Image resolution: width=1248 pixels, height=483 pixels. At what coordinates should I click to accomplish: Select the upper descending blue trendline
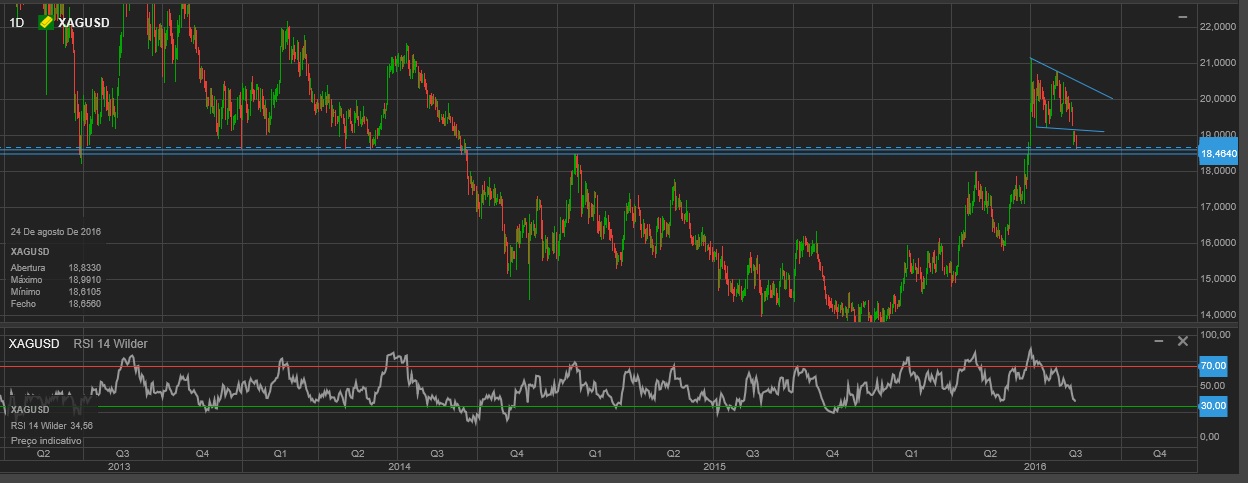click(x=1075, y=80)
